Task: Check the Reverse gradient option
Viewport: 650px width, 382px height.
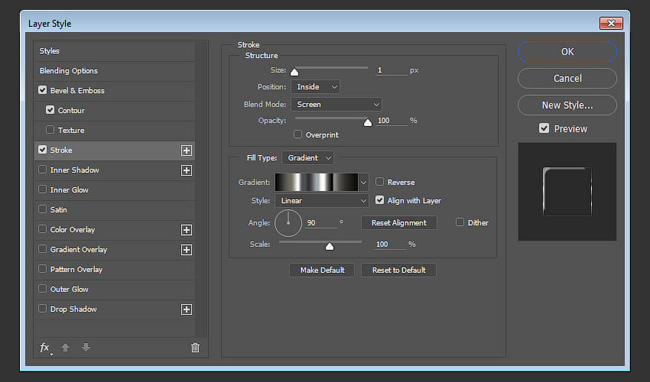Action: click(379, 182)
